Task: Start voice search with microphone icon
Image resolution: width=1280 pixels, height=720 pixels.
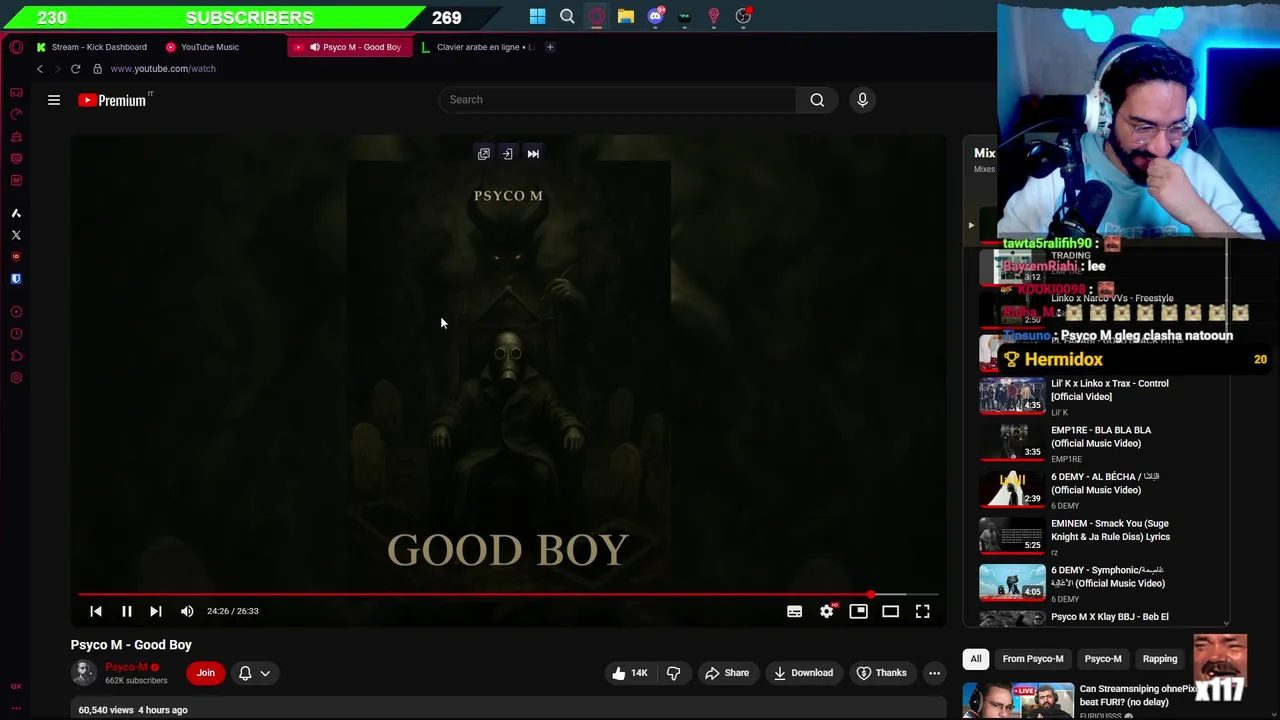Action: click(x=862, y=100)
